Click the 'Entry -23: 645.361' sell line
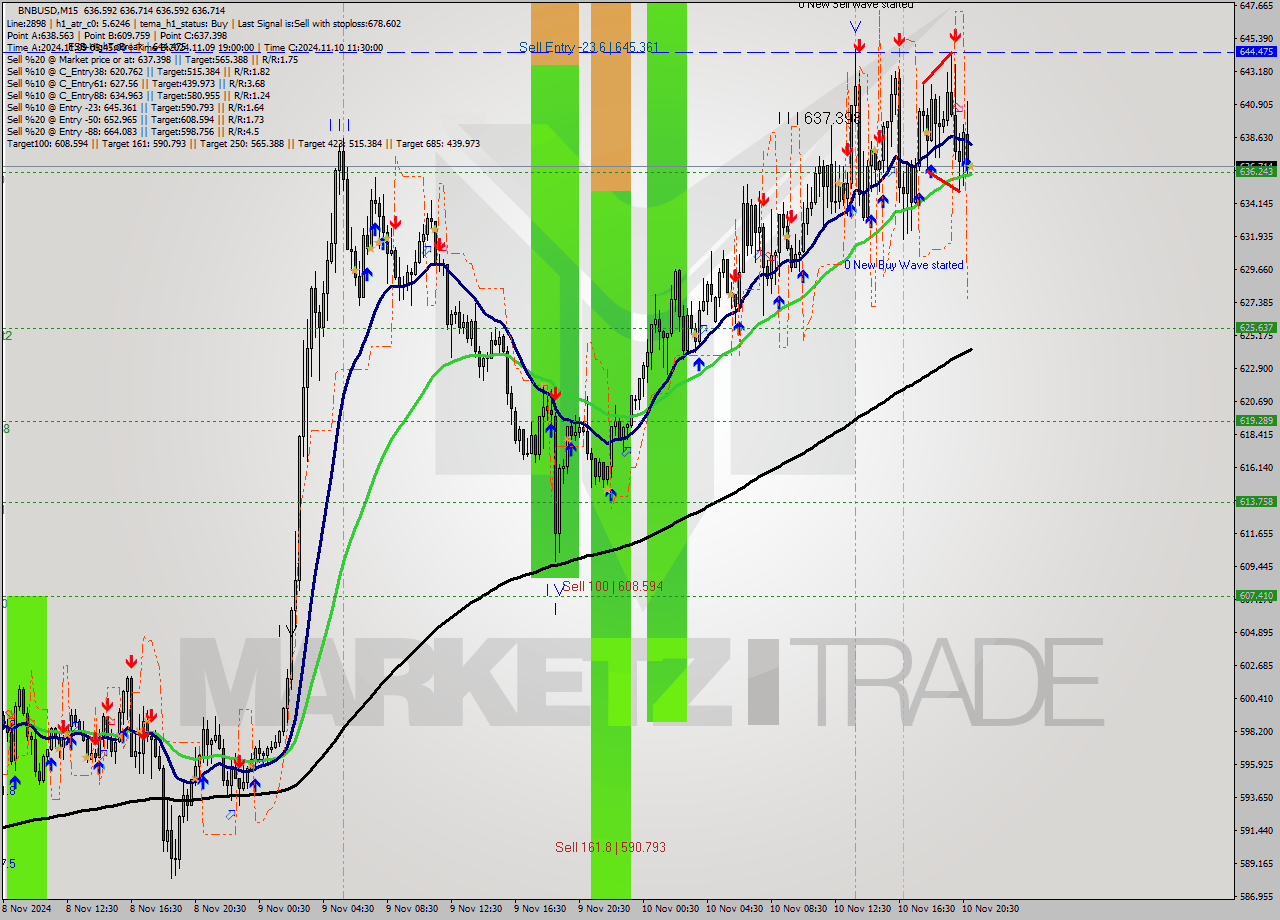Viewport: 1280px width, 920px height. point(136,107)
